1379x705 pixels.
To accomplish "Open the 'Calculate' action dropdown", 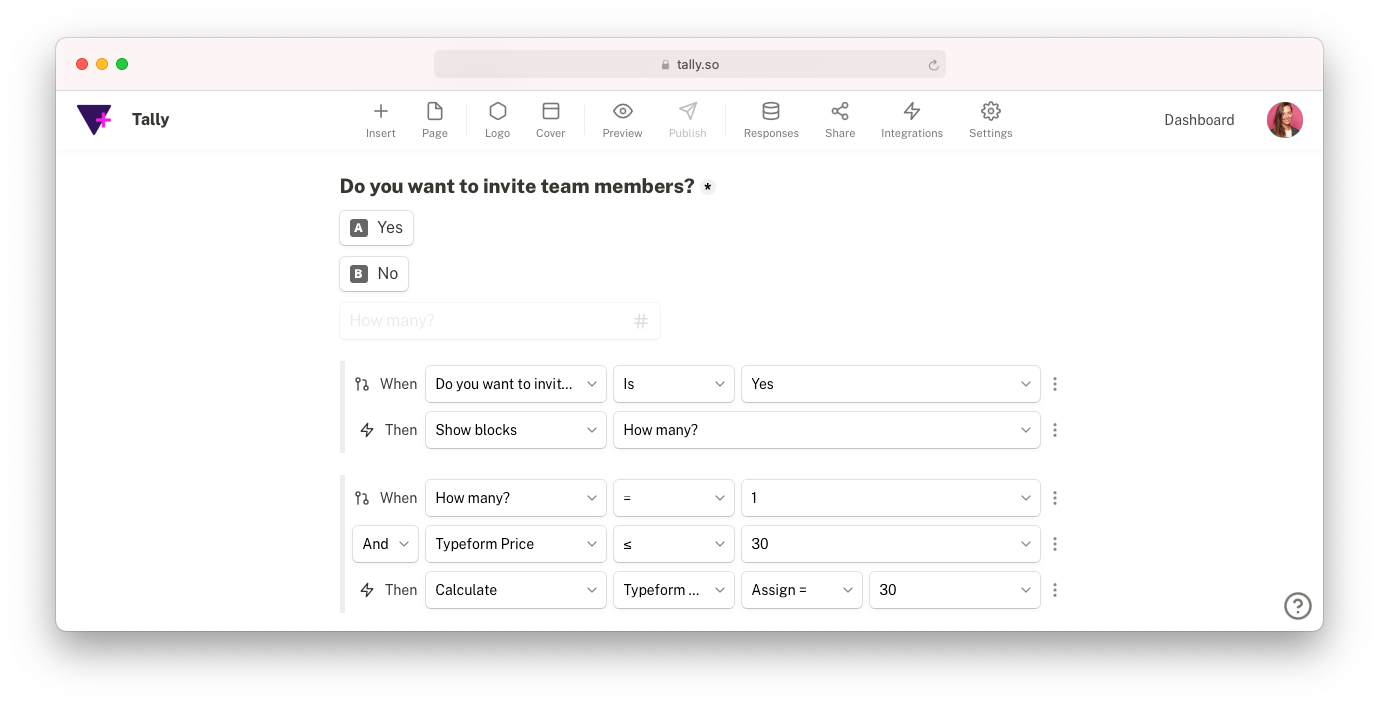I will (516, 590).
